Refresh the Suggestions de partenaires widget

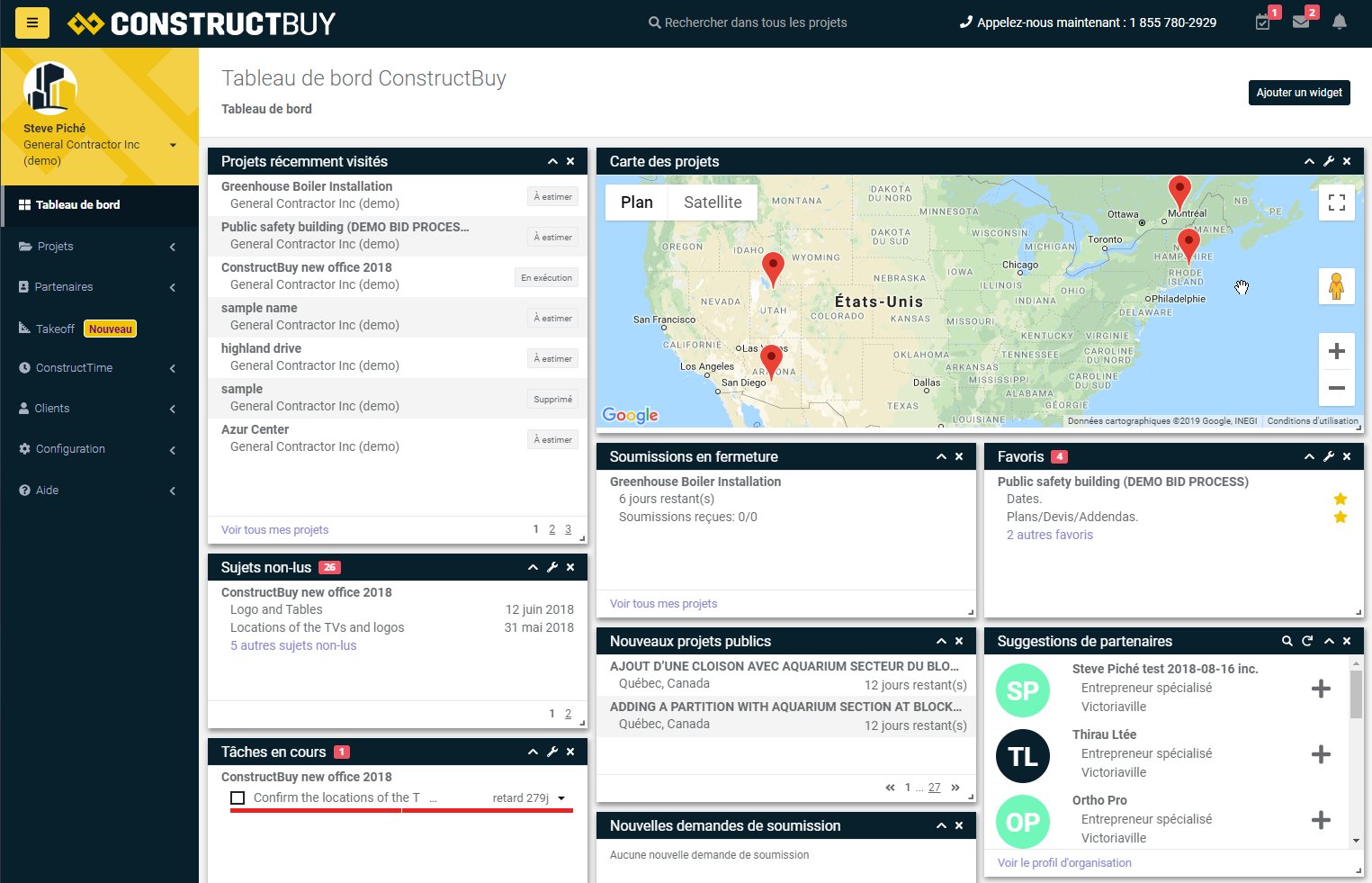pyautogui.click(x=1308, y=641)
